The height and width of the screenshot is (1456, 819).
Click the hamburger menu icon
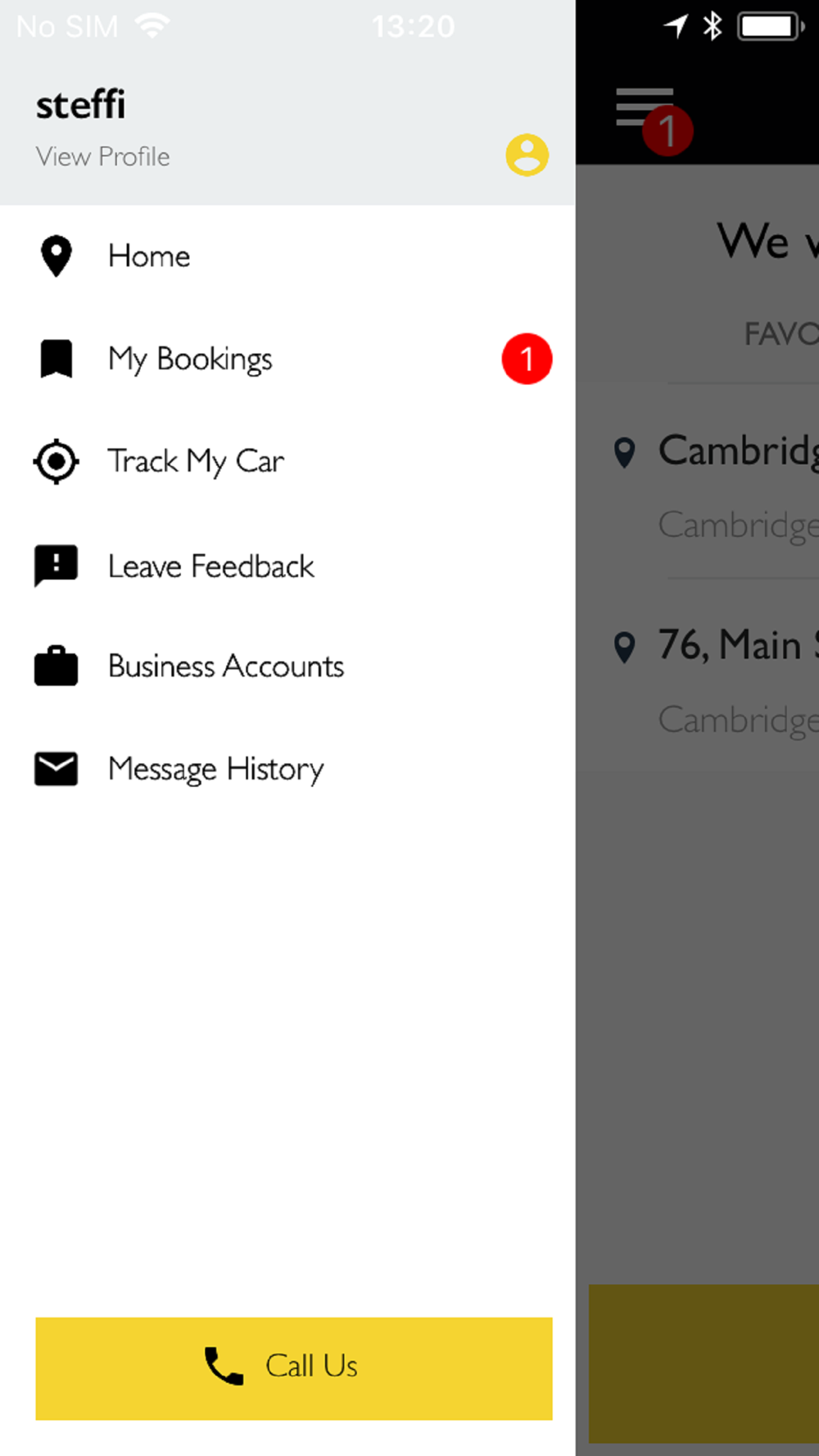pyautogui.click(x=645, y=107)
